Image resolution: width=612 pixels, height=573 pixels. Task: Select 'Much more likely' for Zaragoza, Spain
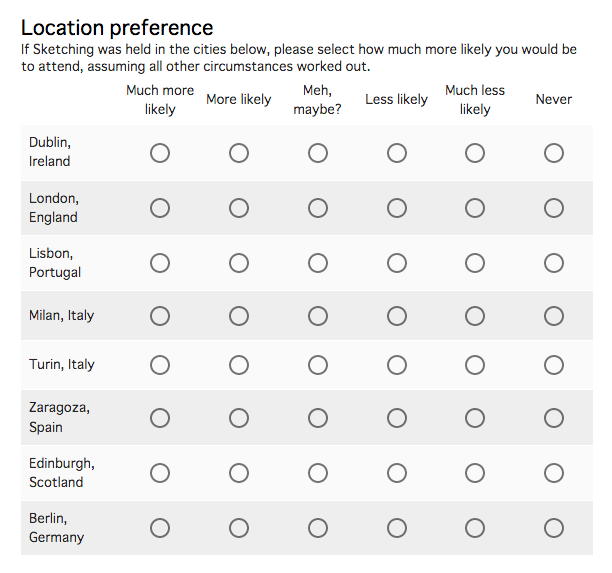[160, 418]
